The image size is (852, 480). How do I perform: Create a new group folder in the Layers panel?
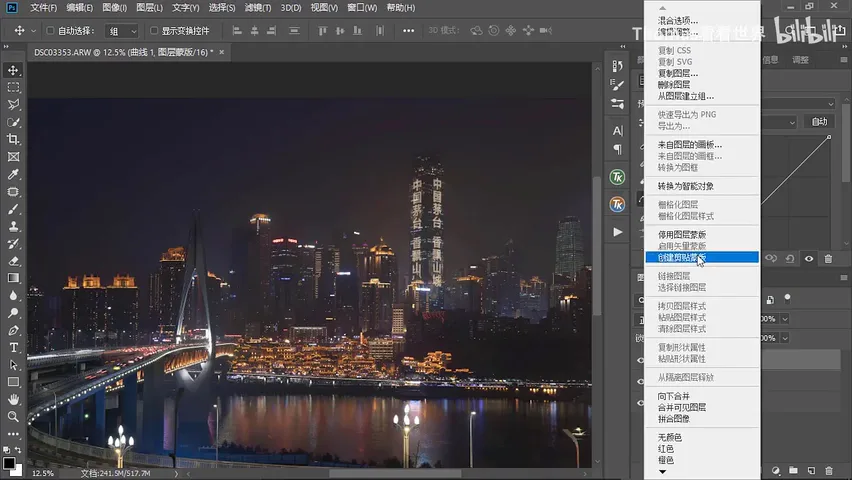[x=794, y=470]
